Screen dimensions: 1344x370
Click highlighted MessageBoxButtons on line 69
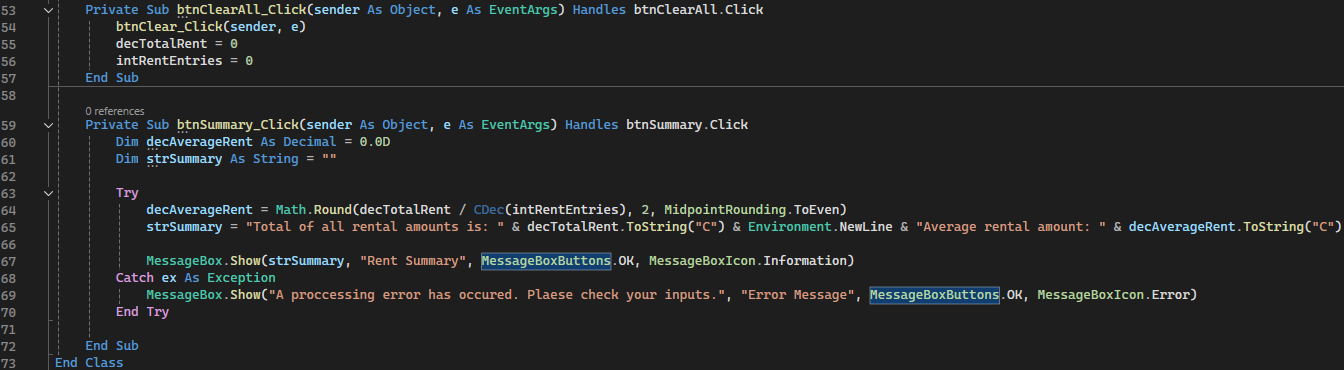(934, 295)
